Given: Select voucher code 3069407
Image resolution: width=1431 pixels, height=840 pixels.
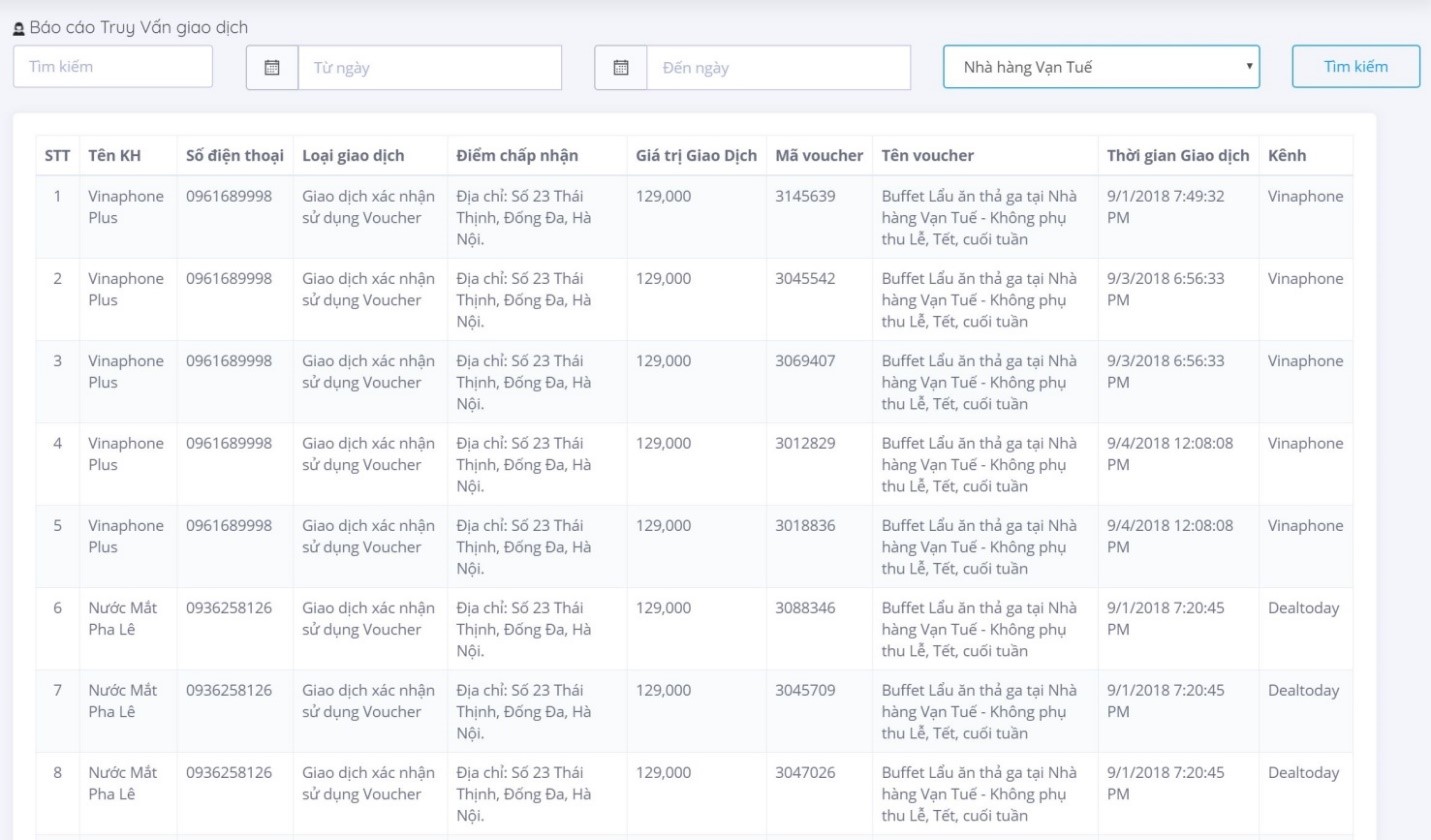Looking at the screenshot, I should point(805,360).
